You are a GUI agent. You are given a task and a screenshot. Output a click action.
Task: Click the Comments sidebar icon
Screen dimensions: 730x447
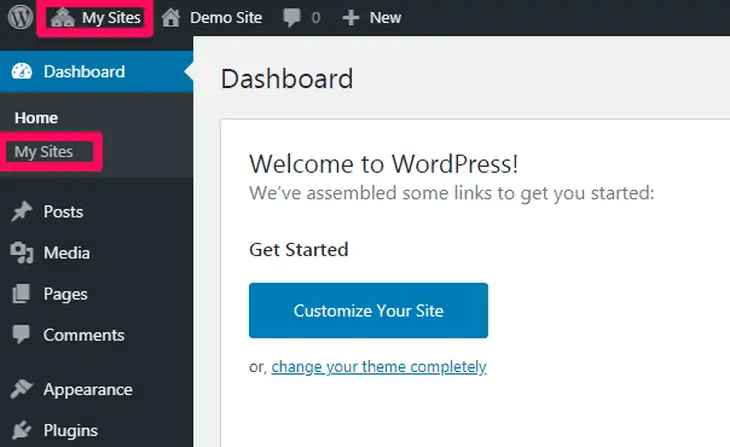coord(21,335)
